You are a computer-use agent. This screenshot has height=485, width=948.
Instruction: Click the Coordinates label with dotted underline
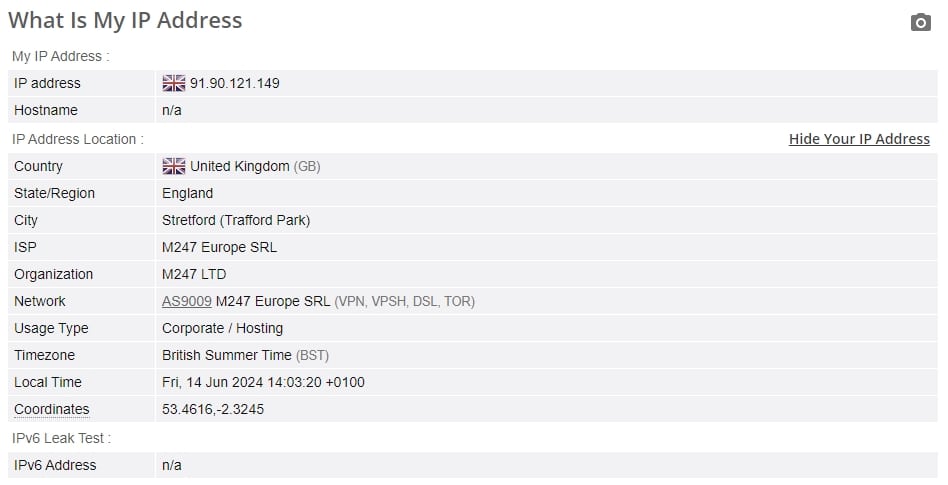coord(51,409)
